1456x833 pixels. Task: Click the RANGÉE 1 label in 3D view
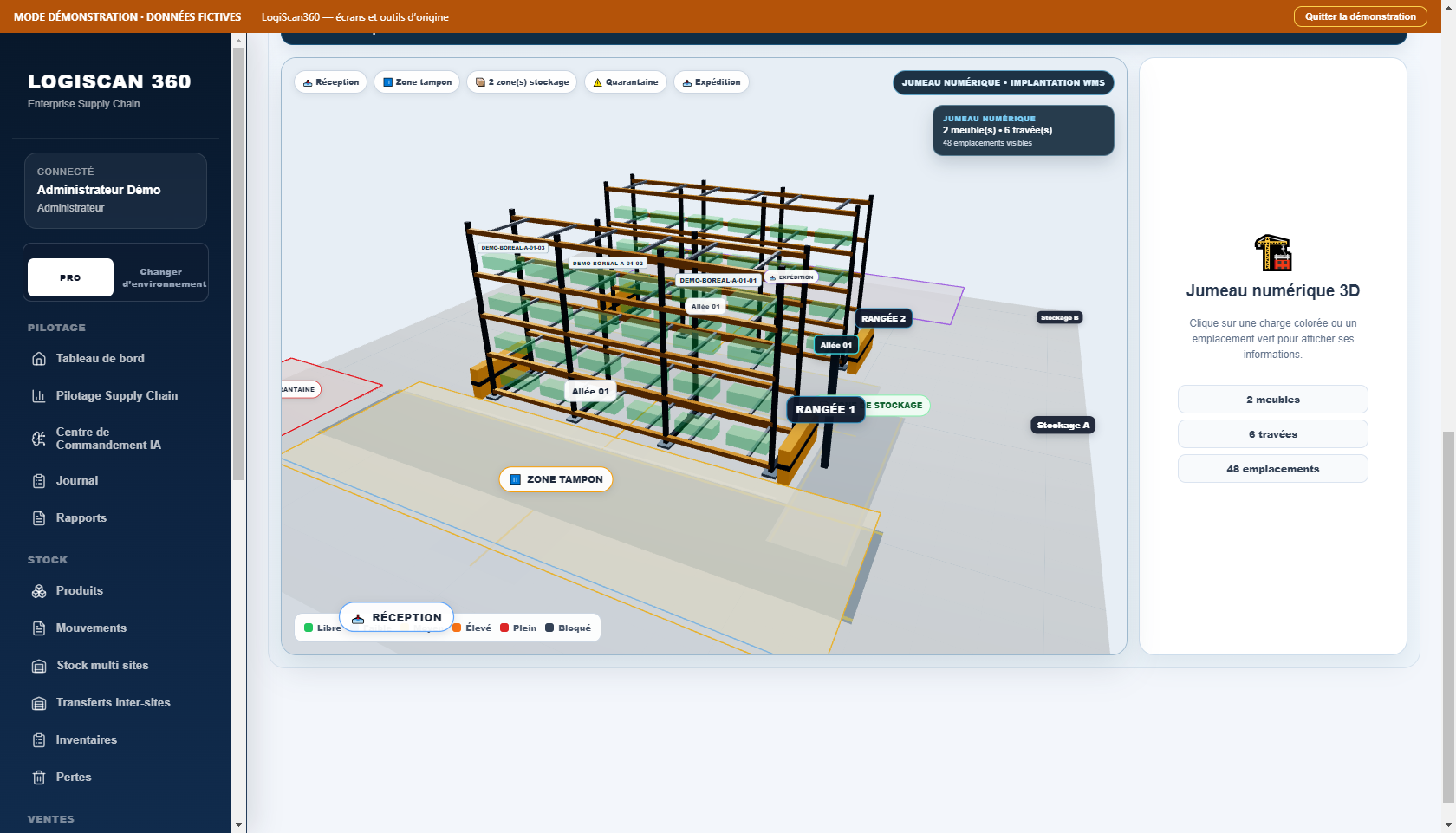(x=825, y=409)
